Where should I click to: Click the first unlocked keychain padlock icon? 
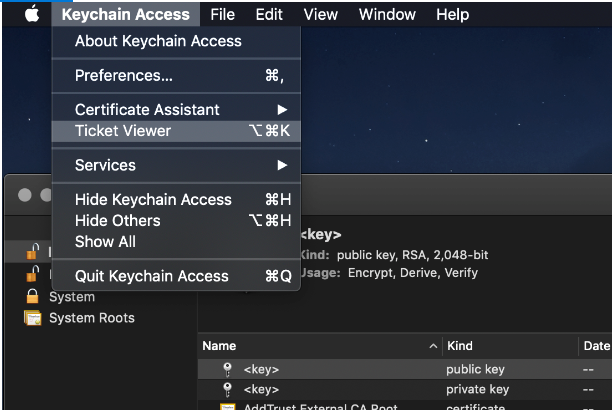point(33,251)
